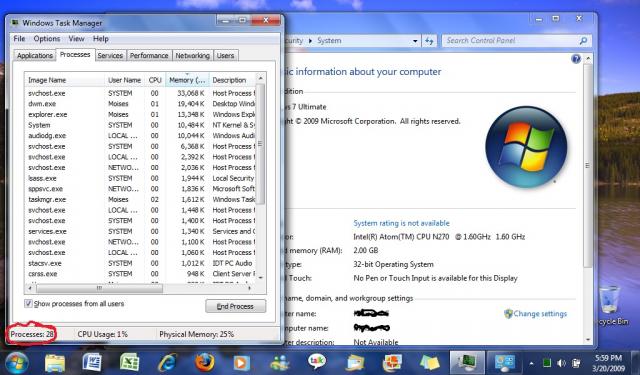The width and height of the screenshot is (640, 375).
Task: Show hidden tray icons arrow
Action: (x=531, y=363)
